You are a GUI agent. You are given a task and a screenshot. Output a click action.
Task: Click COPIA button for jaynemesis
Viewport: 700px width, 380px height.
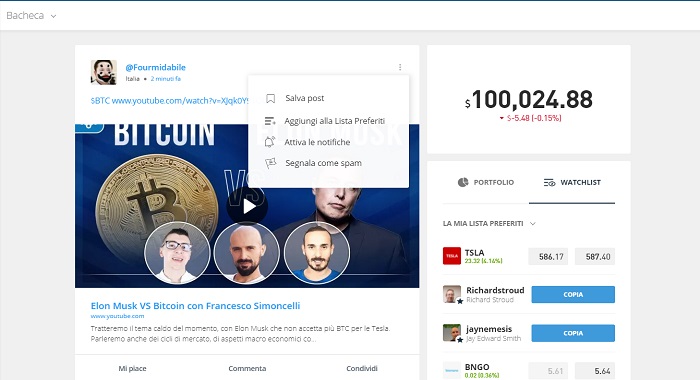[573, 333]
